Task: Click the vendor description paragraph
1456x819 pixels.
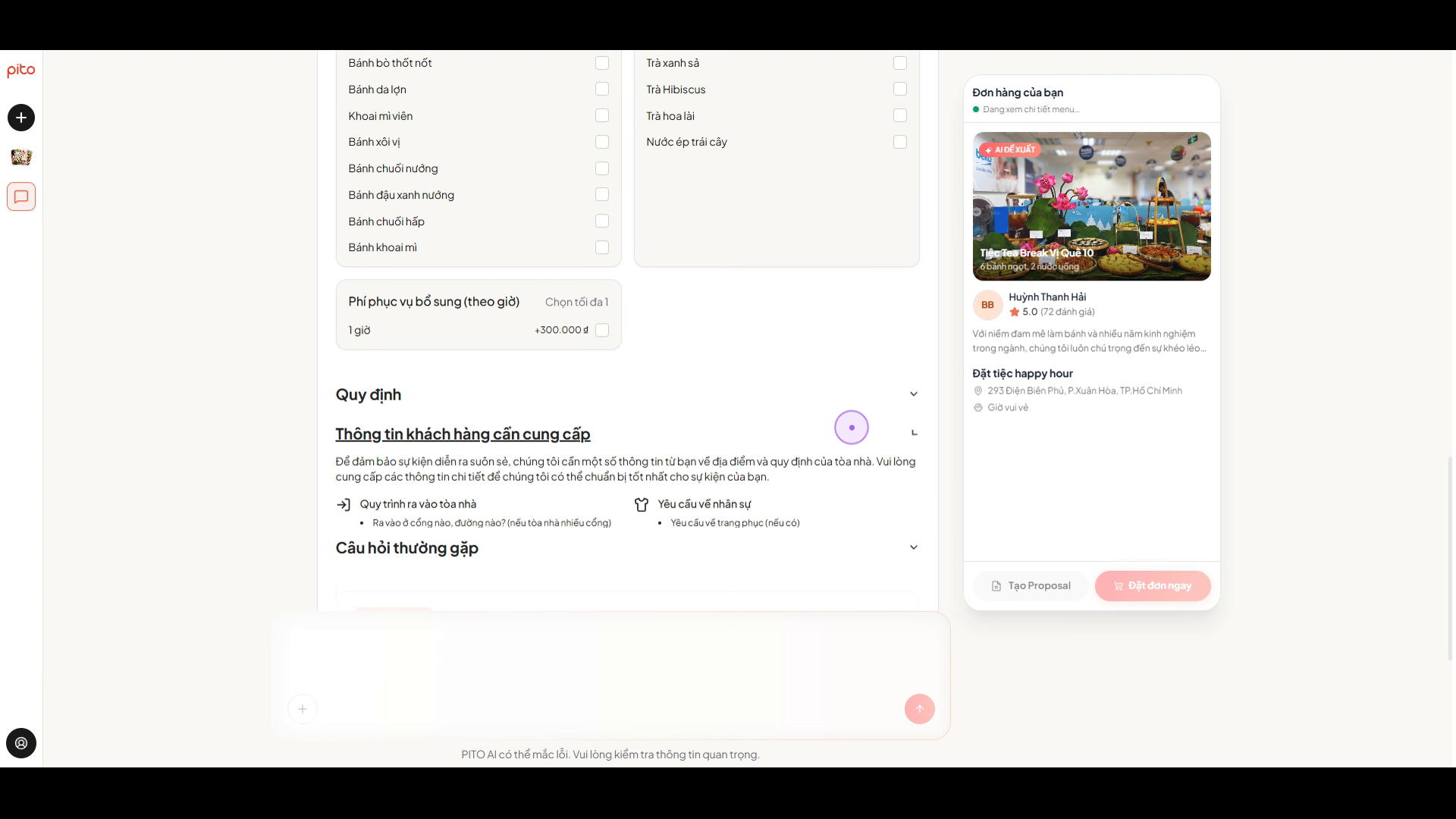Action: (x=1090, y=341)
